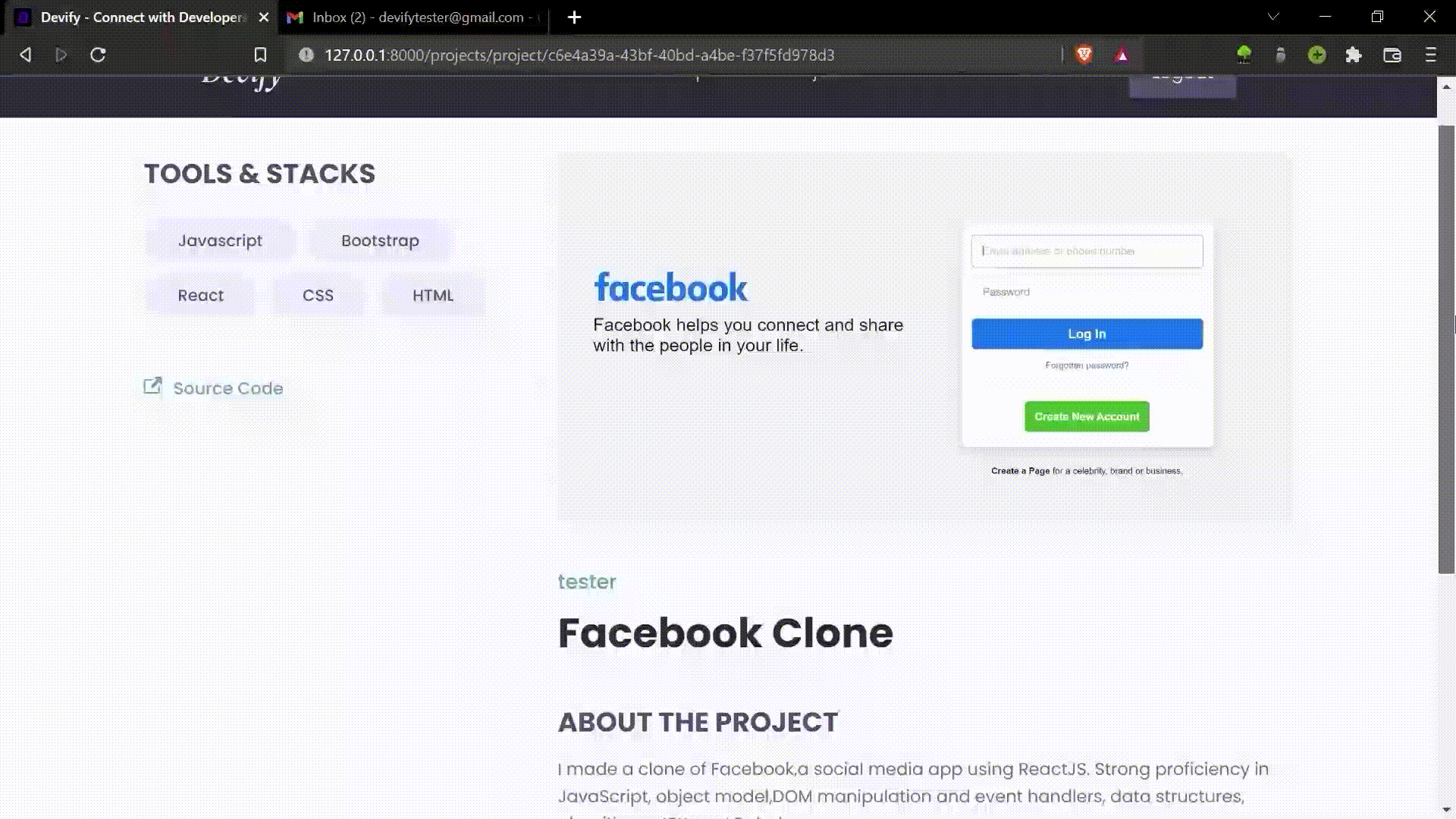Click the Source Code external link icon
This screenshot has width=1456, height=819.
(152, 387)
